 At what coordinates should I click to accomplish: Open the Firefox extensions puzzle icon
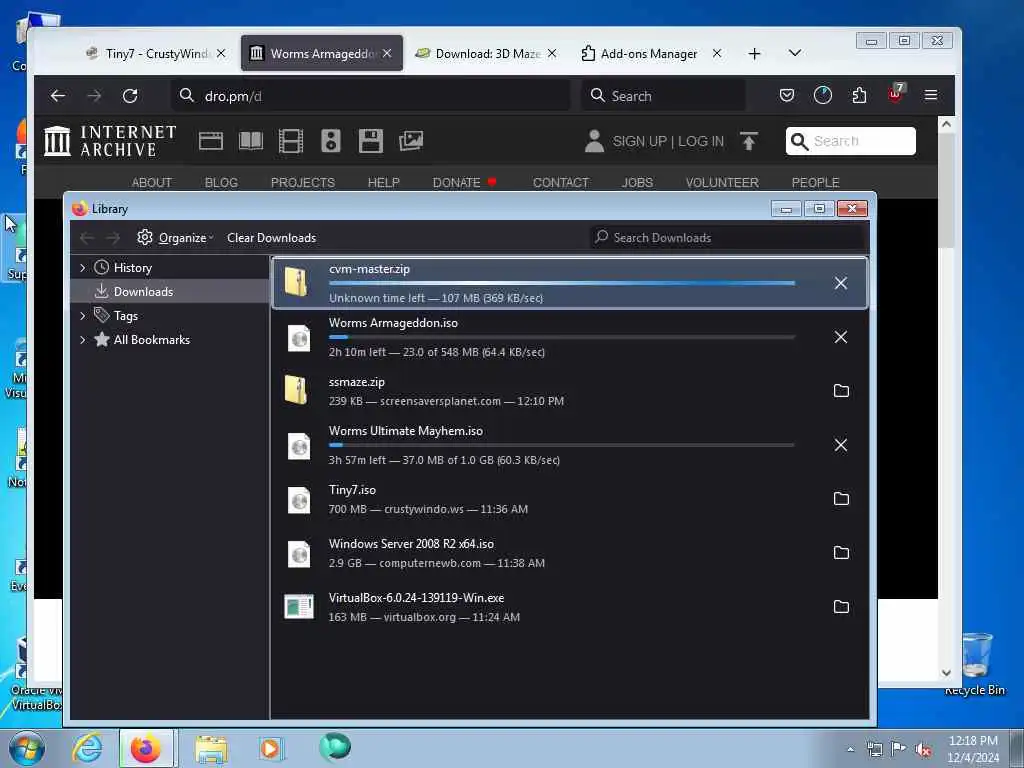[859, 96]
